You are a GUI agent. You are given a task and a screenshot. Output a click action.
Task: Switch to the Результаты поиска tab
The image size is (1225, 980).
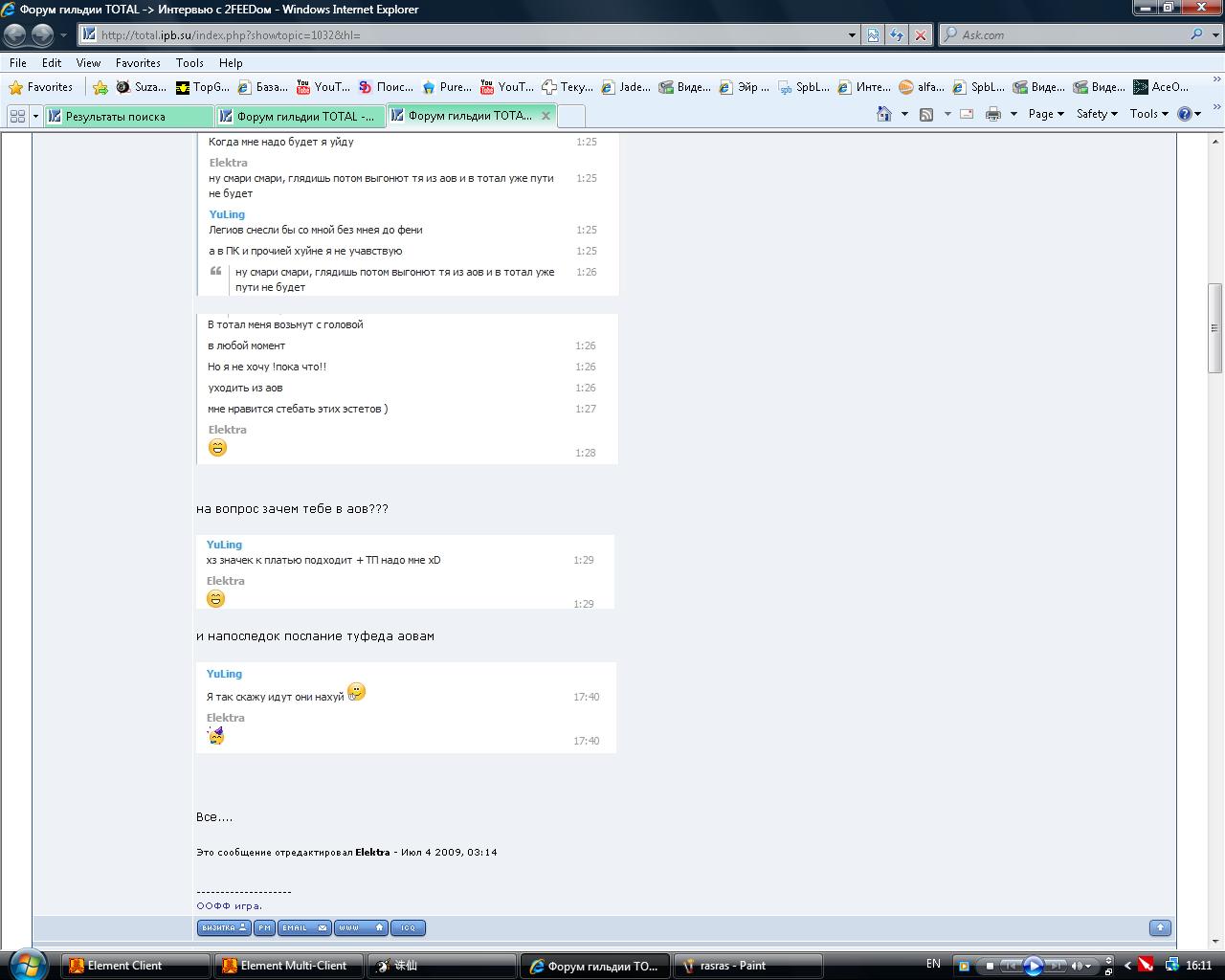(128, 117)
